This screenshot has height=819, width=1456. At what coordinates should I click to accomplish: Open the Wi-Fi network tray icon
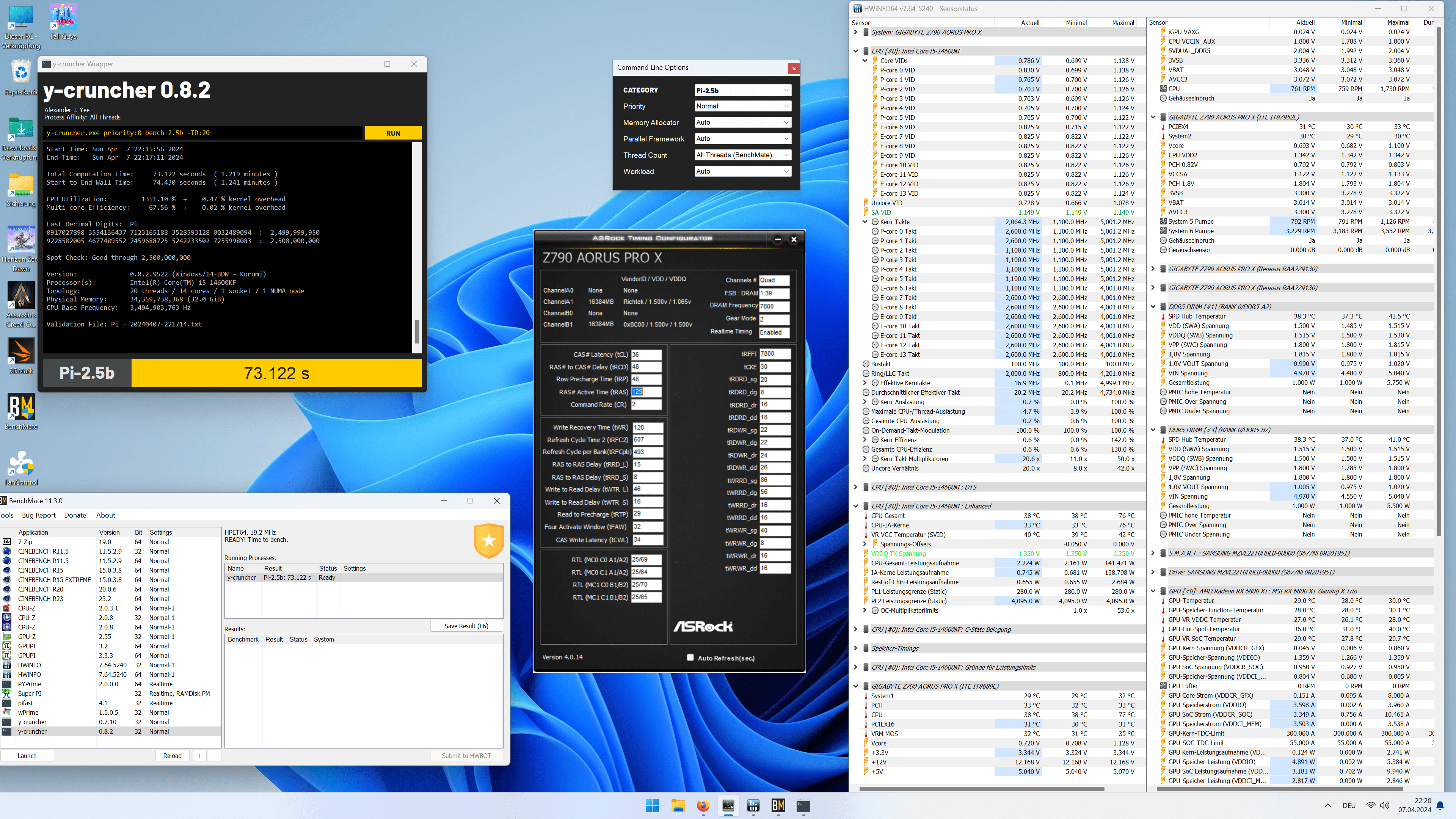pos(1371,805)
